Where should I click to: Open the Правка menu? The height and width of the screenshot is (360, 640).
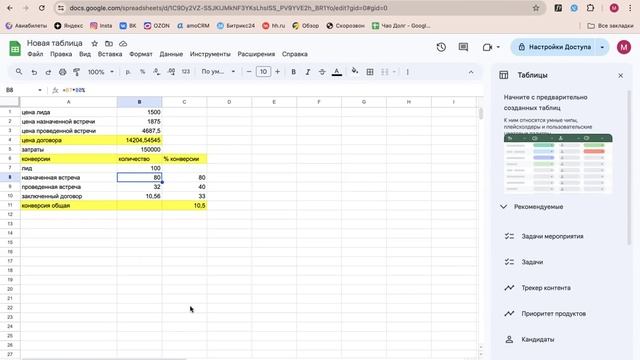(x=61, y=54)
